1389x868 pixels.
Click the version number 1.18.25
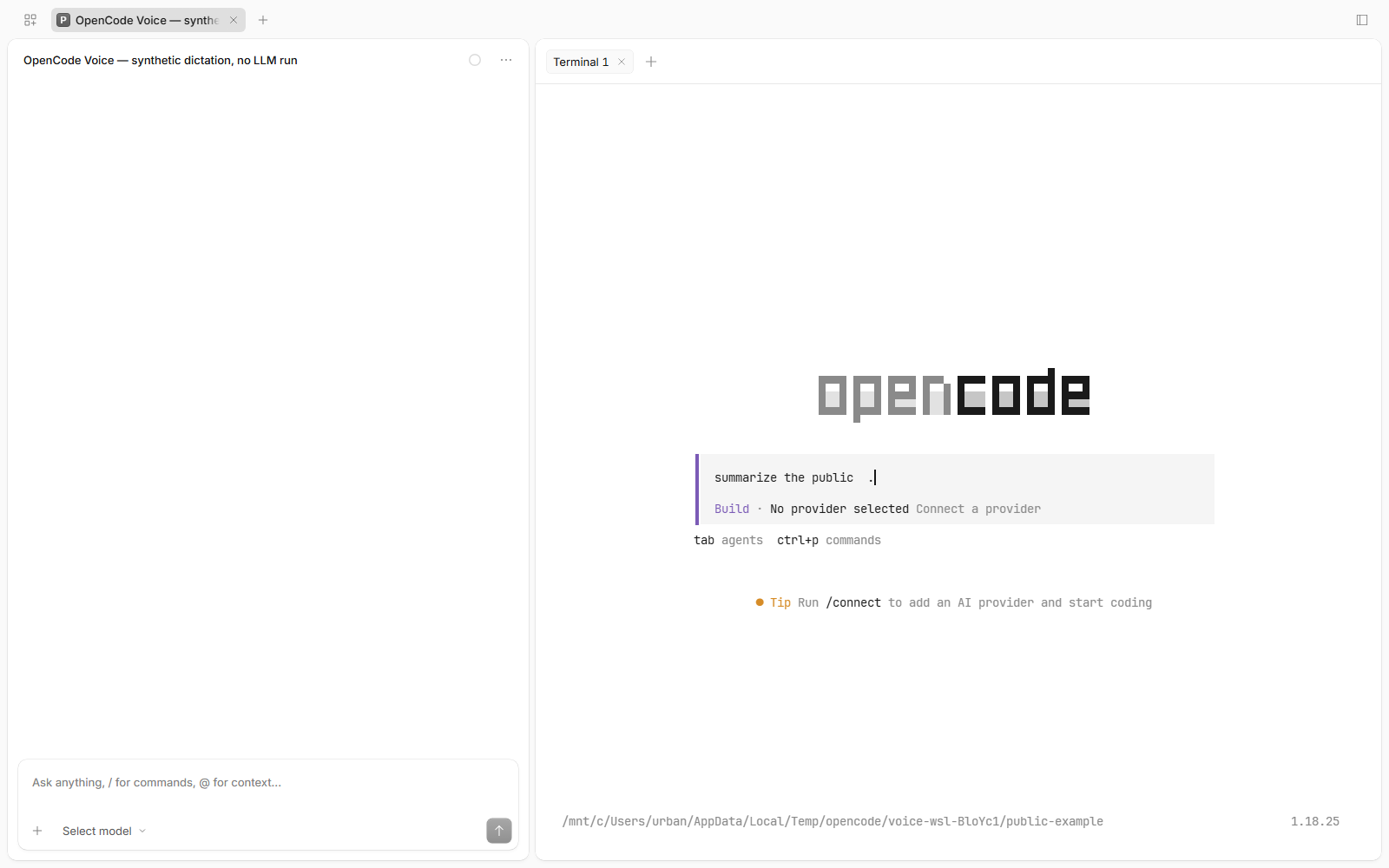tap(1315, 821)
